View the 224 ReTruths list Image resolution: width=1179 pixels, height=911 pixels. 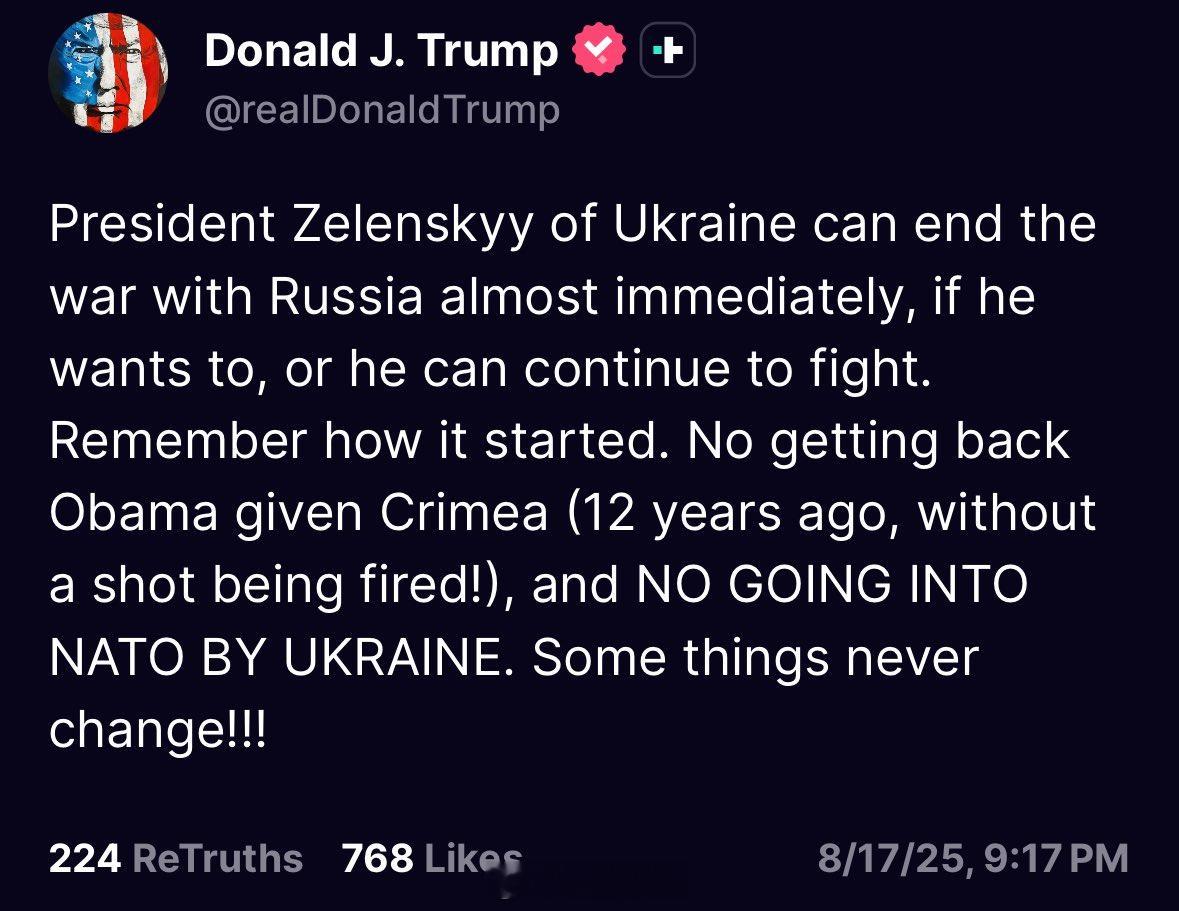(x=176, y=858)
